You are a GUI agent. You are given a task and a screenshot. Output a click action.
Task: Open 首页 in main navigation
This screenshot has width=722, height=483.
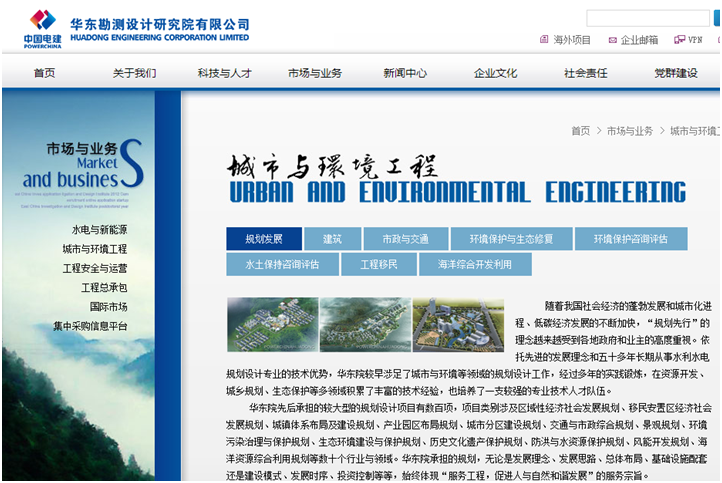(x=44, y=73)
